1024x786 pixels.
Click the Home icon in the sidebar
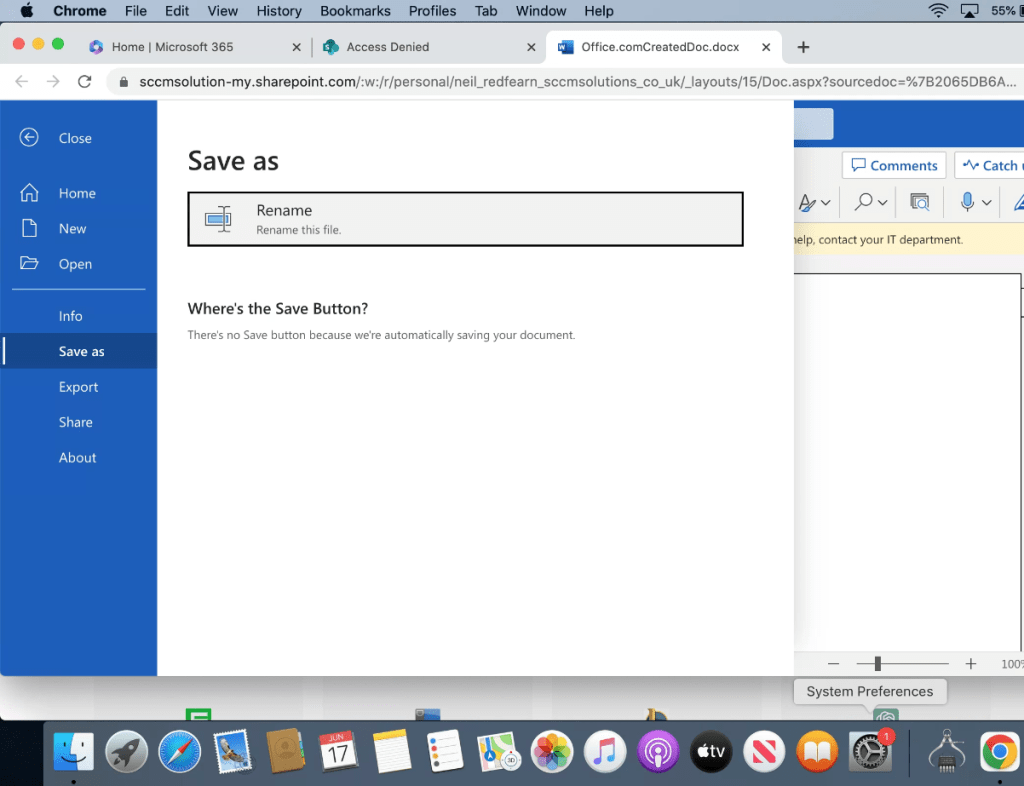[x=30, y=193]
